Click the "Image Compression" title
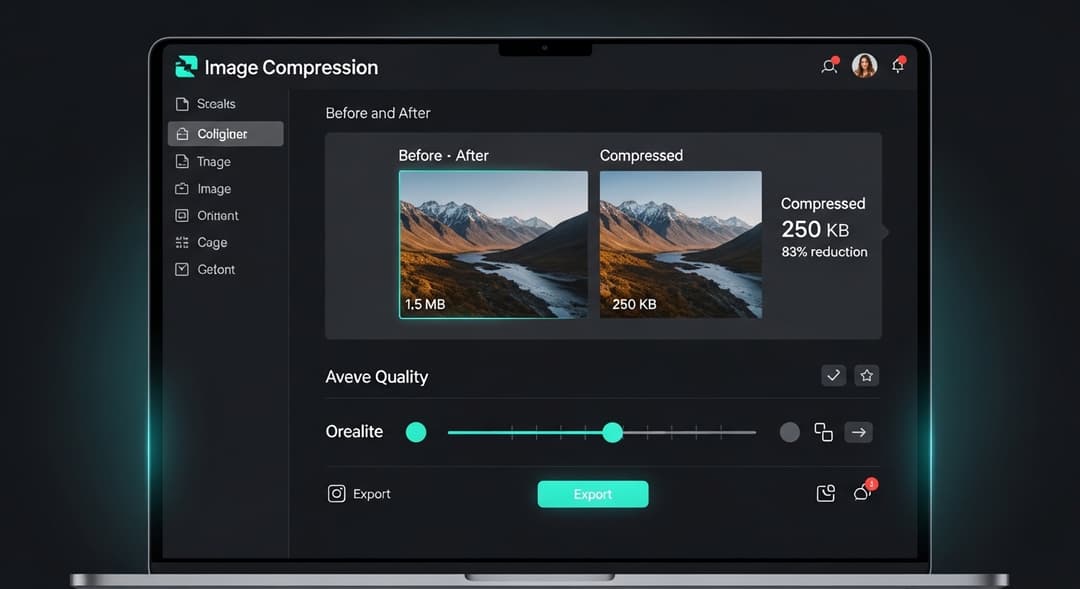1080x589 pixels. pyautogui.click(x=291, y=68)
